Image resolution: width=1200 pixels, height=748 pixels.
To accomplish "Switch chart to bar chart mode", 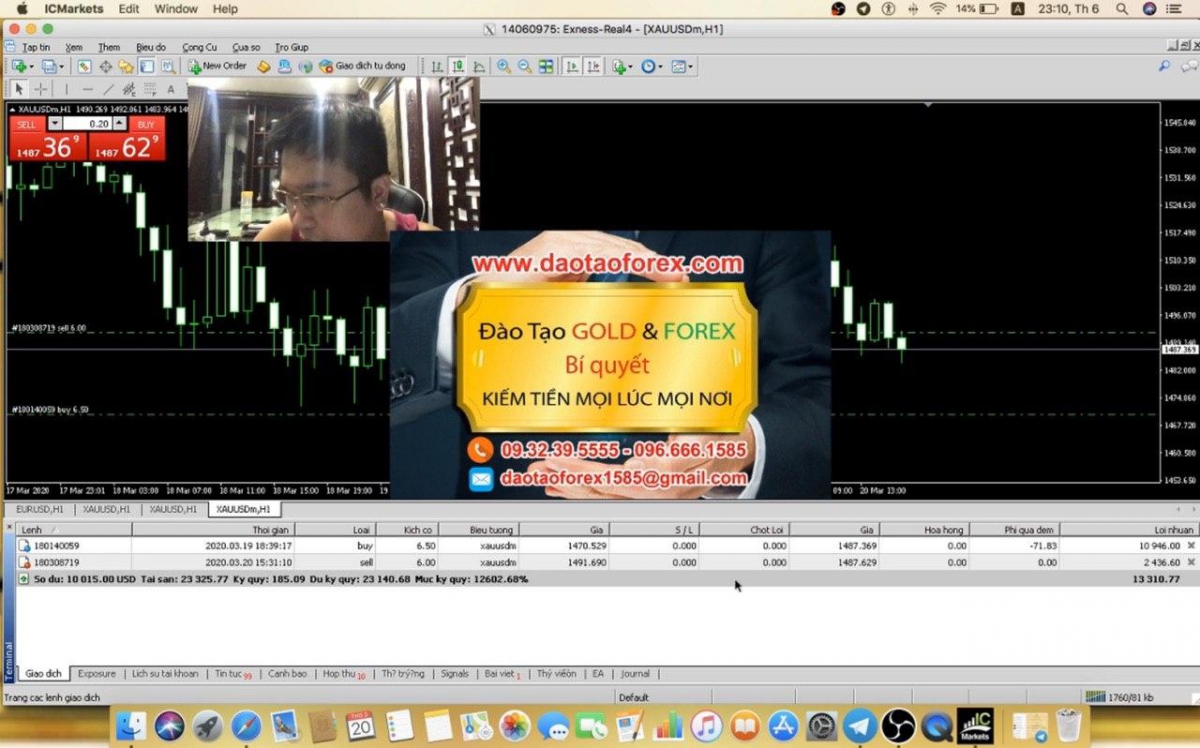I will click(437, 67).
